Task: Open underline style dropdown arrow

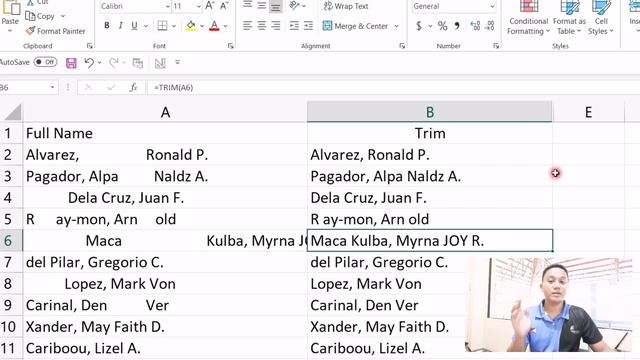Action: 146,26
